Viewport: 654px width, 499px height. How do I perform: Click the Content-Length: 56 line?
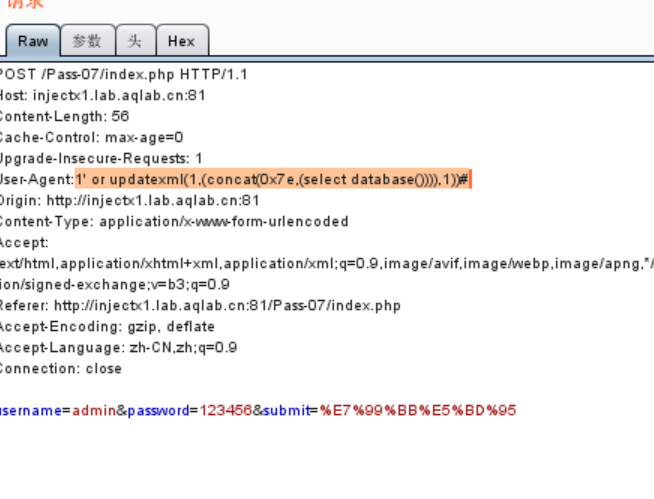click(64, 116)
